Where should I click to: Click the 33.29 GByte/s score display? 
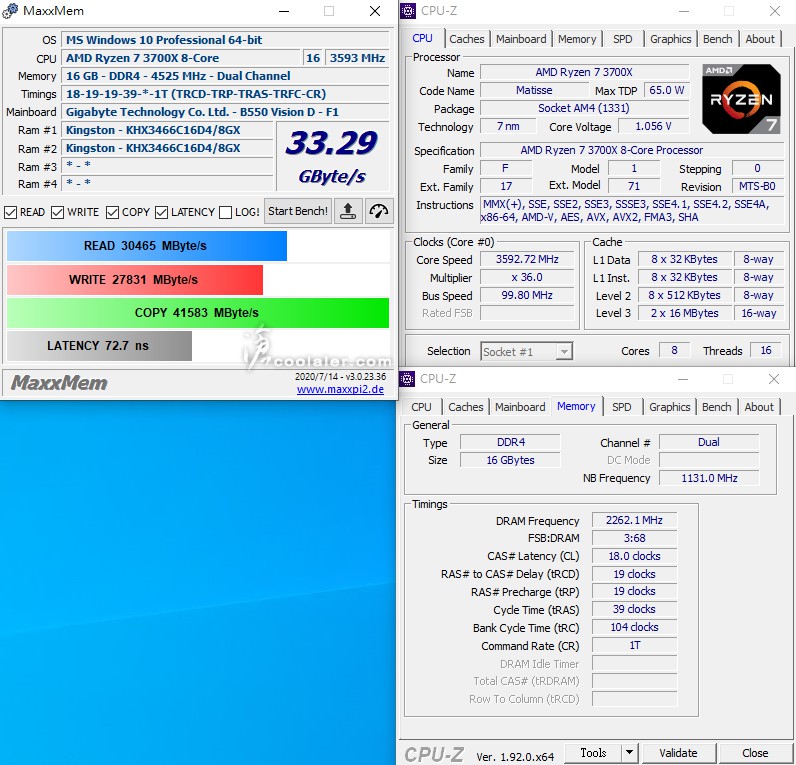pyautogui.click(x=333, y=156)
